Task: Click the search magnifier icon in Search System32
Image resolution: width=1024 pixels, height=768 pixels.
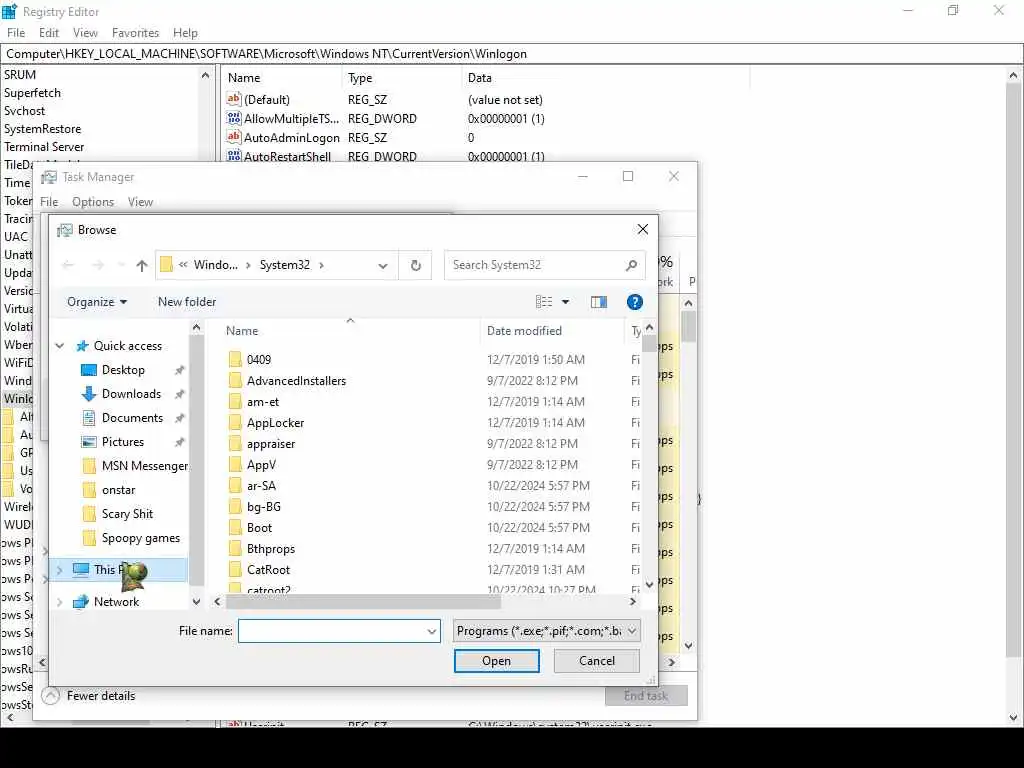Action: 631,265
